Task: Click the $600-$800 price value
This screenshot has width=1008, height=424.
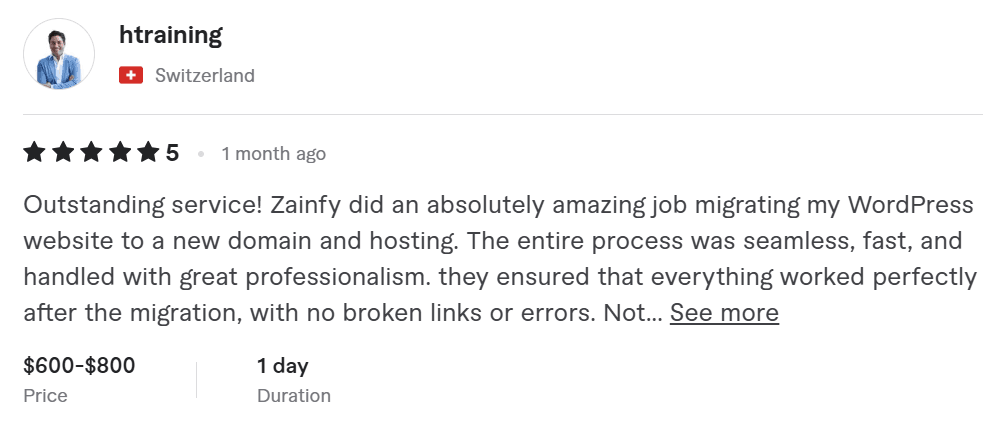Action: tap(80, 366)
